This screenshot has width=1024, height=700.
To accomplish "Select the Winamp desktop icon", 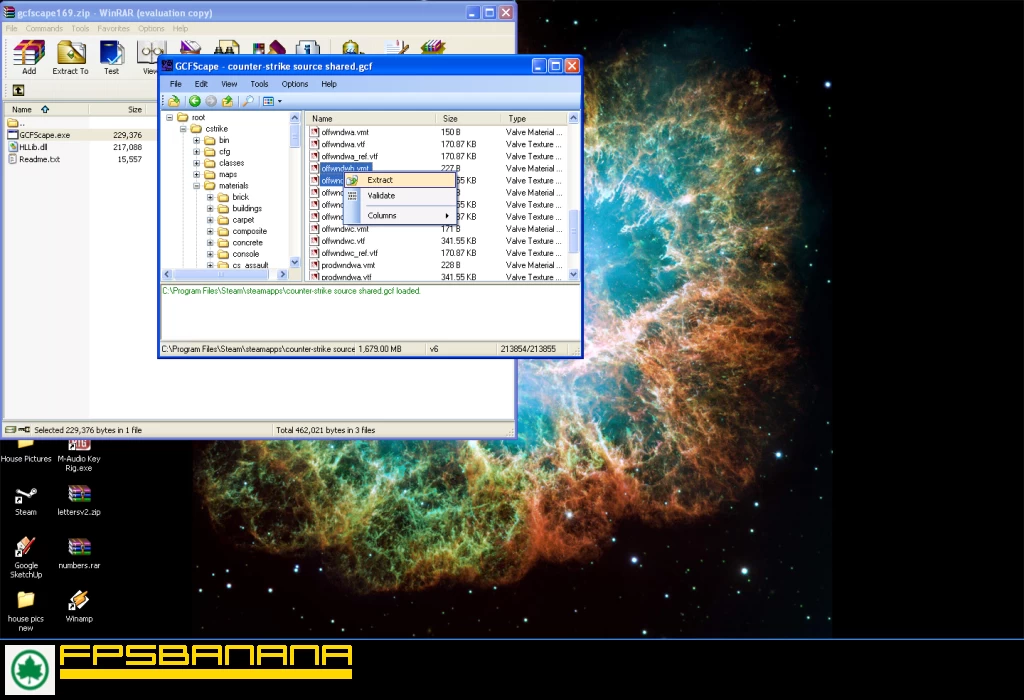I will pyautogui.click(x=79, y=605).
